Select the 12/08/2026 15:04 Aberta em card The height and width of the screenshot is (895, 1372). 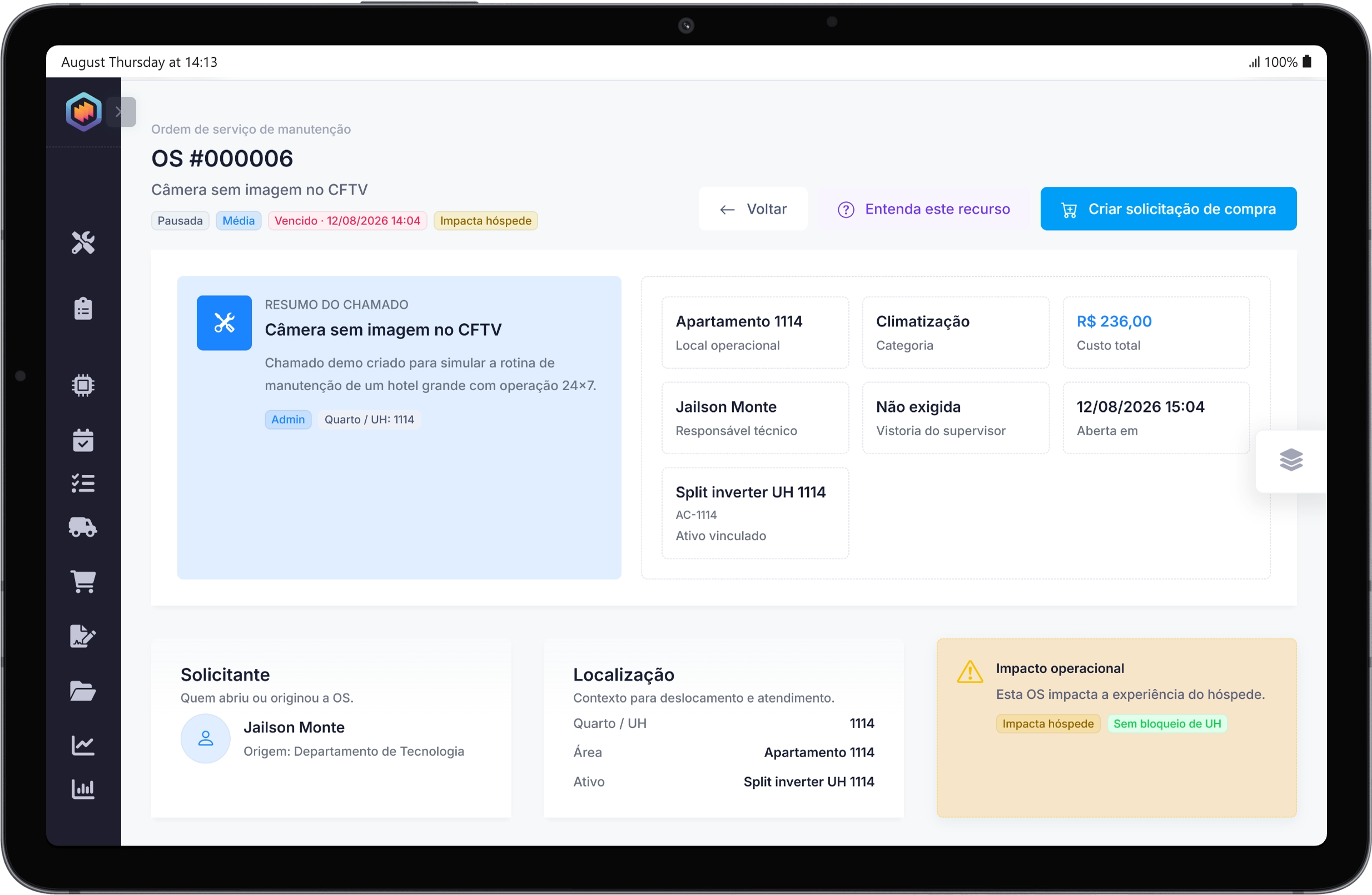[1156, 418]
